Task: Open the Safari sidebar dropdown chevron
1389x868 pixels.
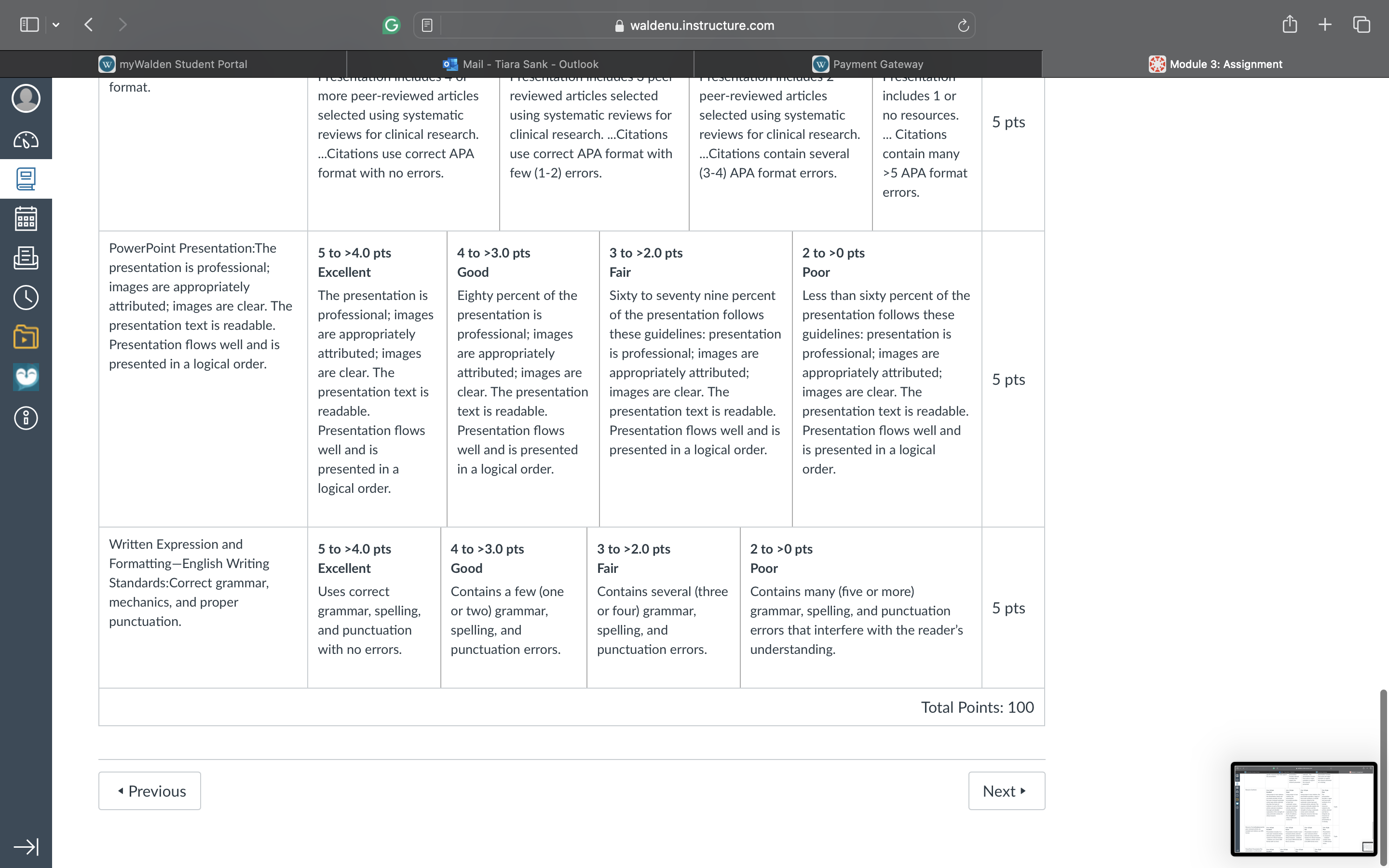Action: 55,25
